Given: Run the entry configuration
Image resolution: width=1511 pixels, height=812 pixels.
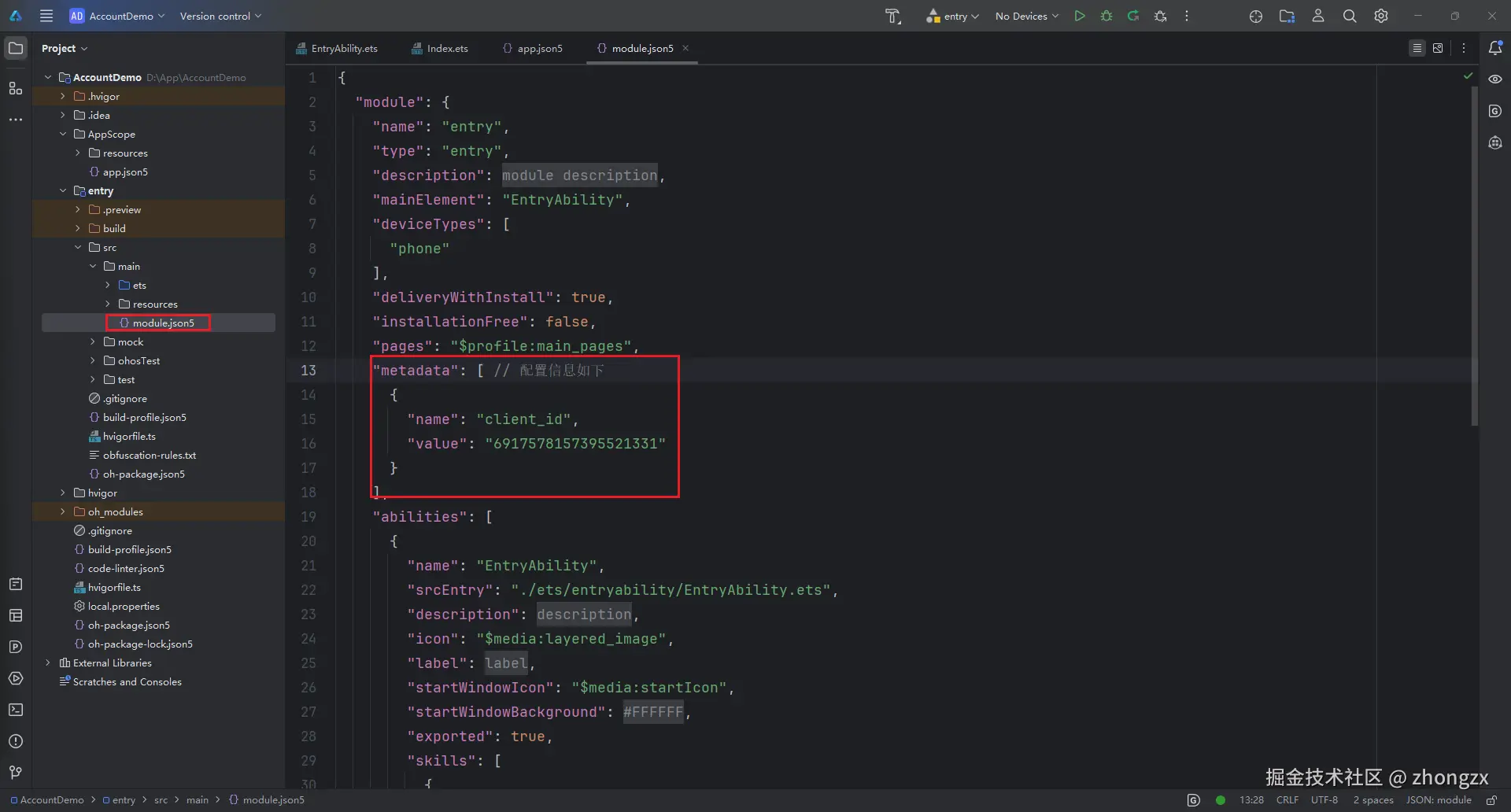Looking at the screenshot, I should (1080, 16).
